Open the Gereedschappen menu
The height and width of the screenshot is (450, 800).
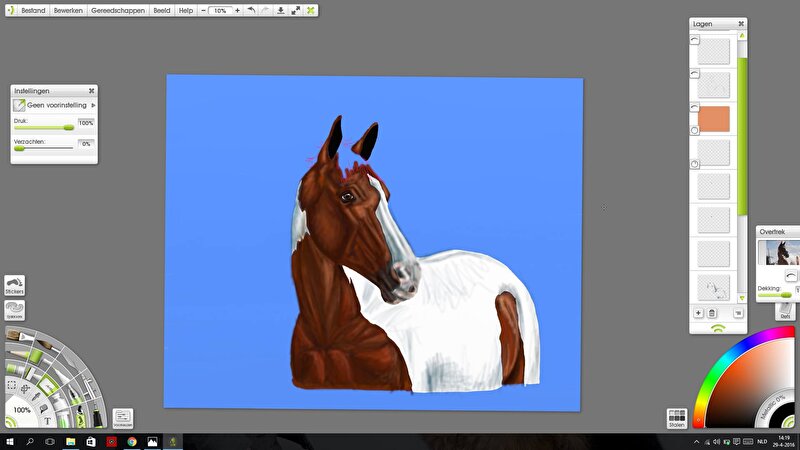[x=117, y=10]
